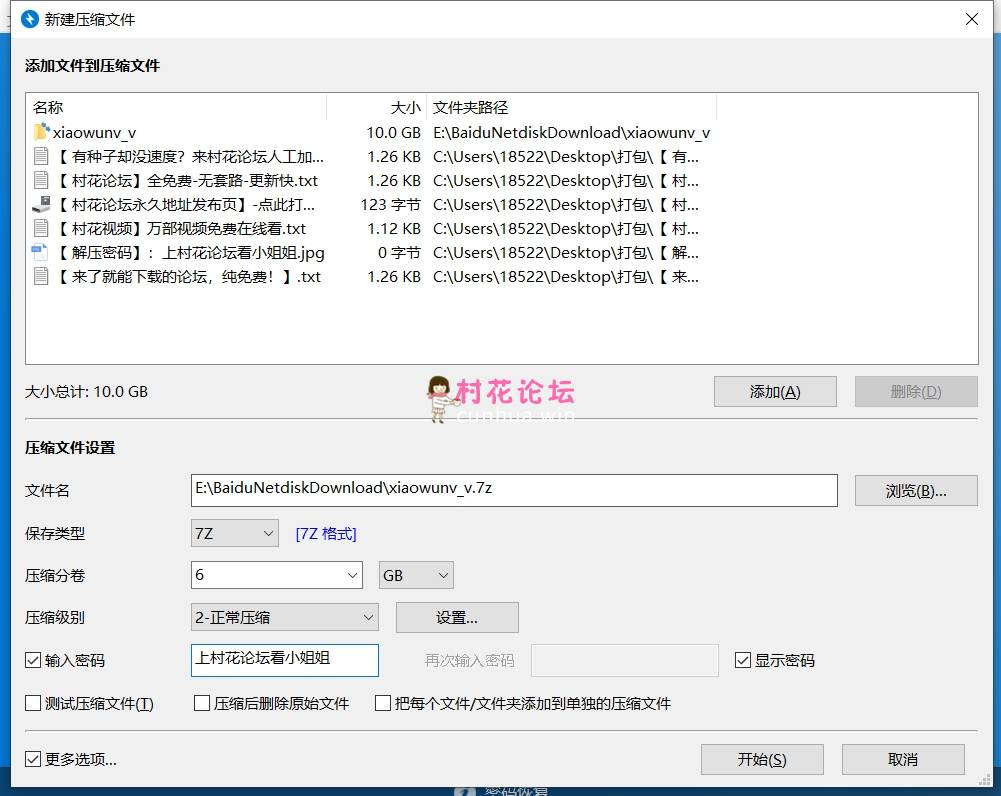Click shortcut icon for 村花论坛永久地址发布页 row
1001x796 pixels.
(x=41, y=204)
